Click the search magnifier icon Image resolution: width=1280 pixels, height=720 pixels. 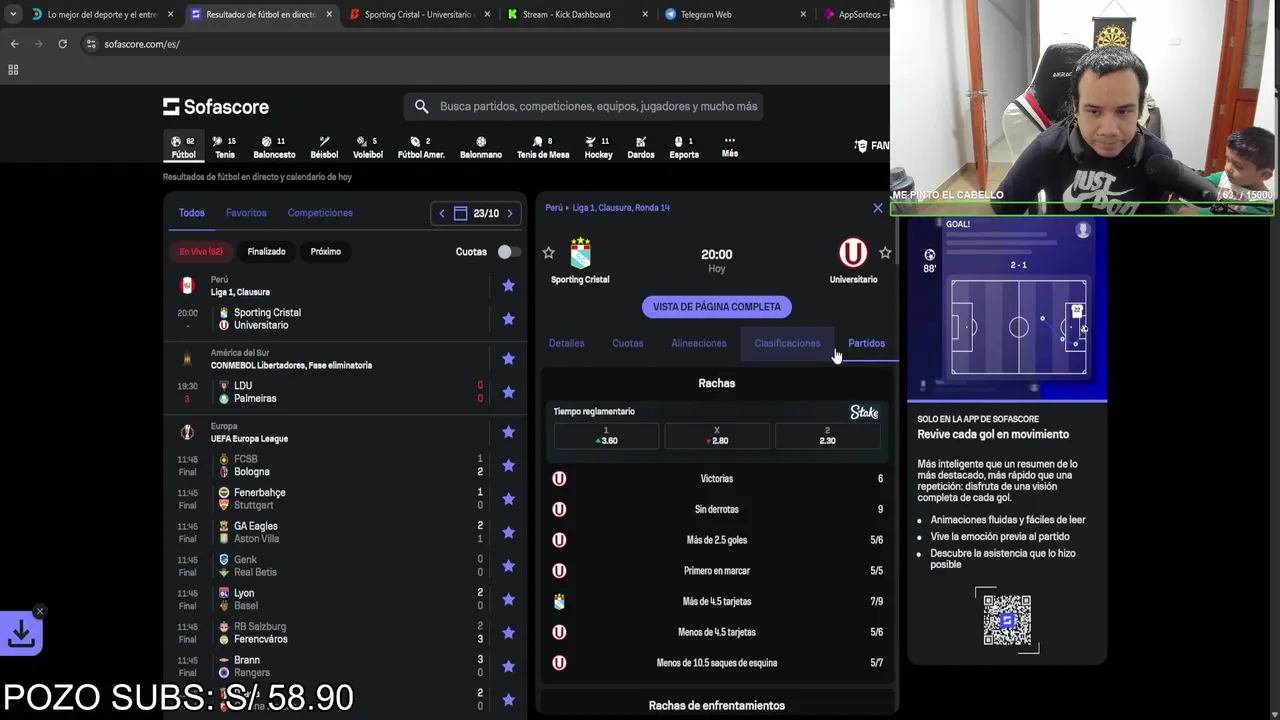[421, 106]
